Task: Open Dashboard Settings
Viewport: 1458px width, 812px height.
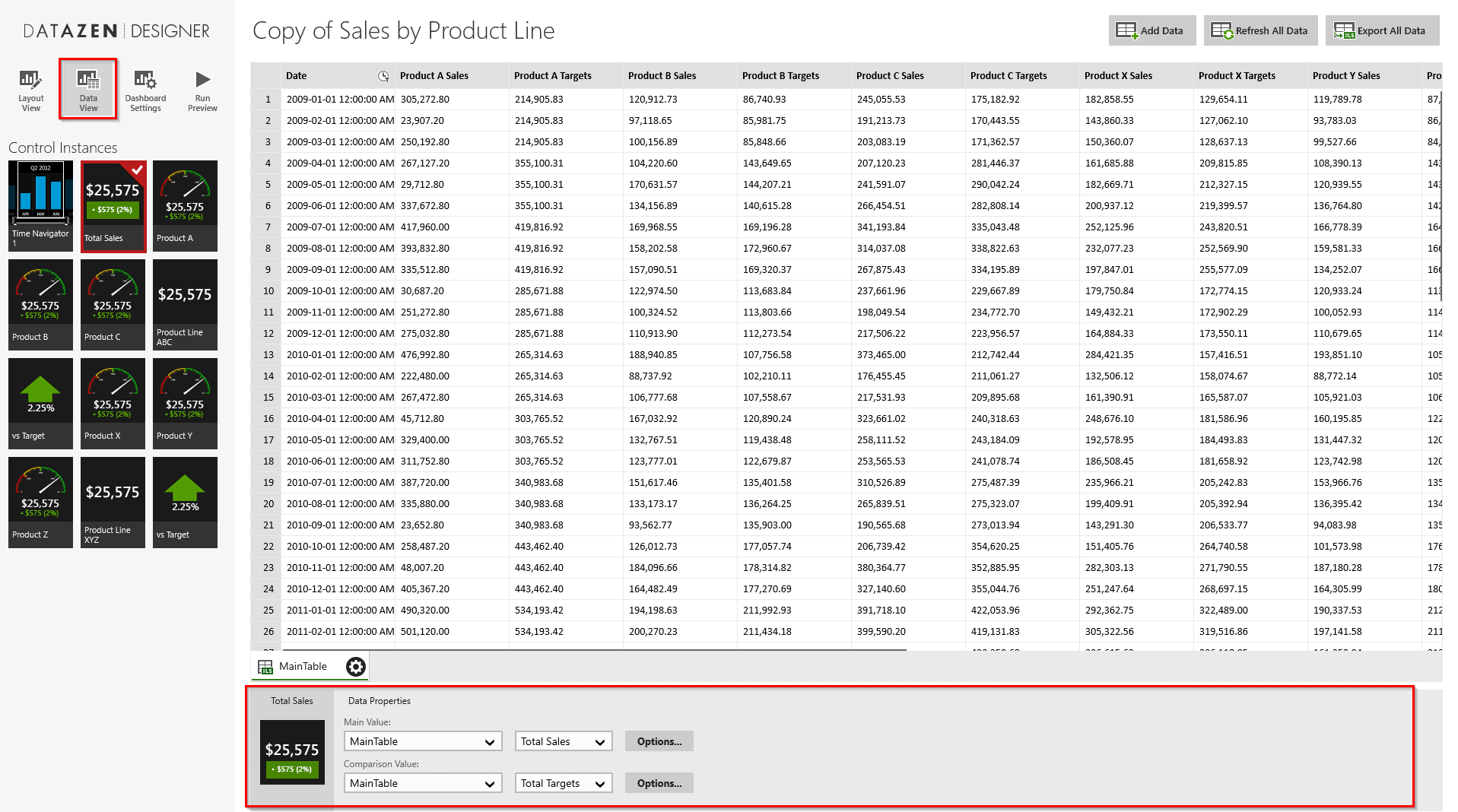Action: pyautogui.click(x=145, y=90)
